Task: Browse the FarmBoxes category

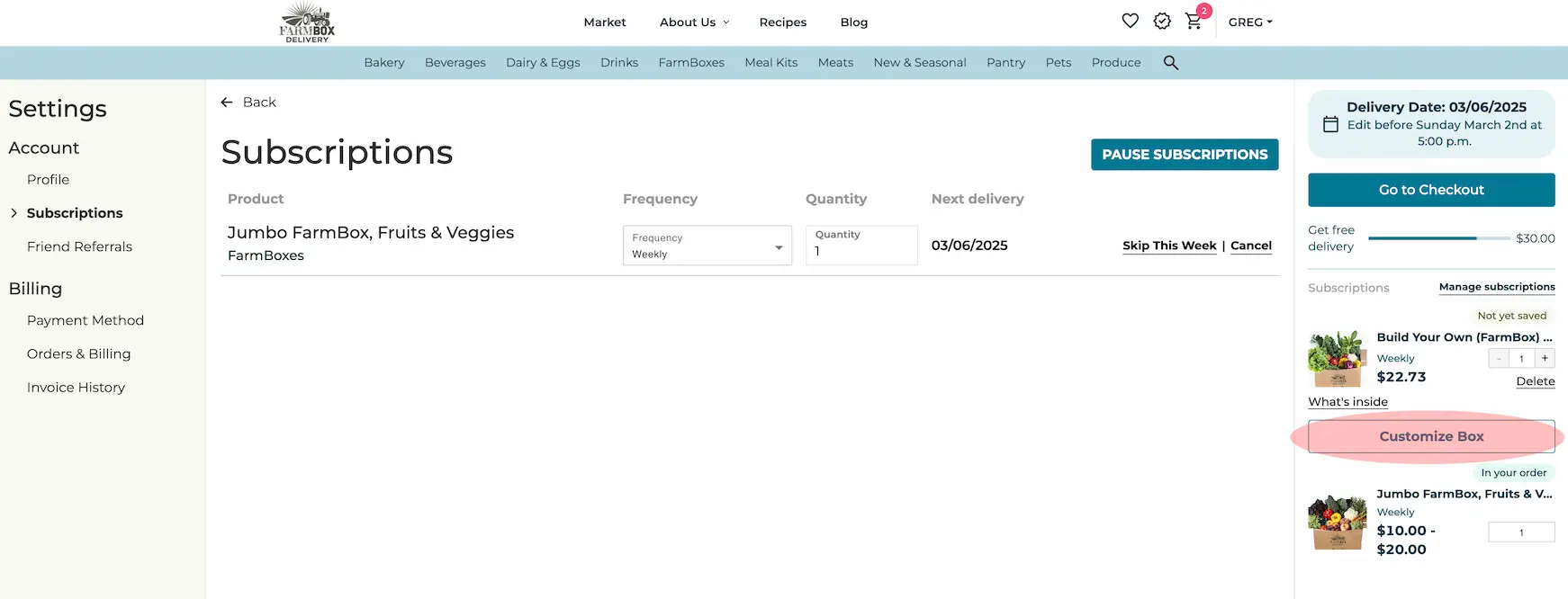Action: coord(691,63)
